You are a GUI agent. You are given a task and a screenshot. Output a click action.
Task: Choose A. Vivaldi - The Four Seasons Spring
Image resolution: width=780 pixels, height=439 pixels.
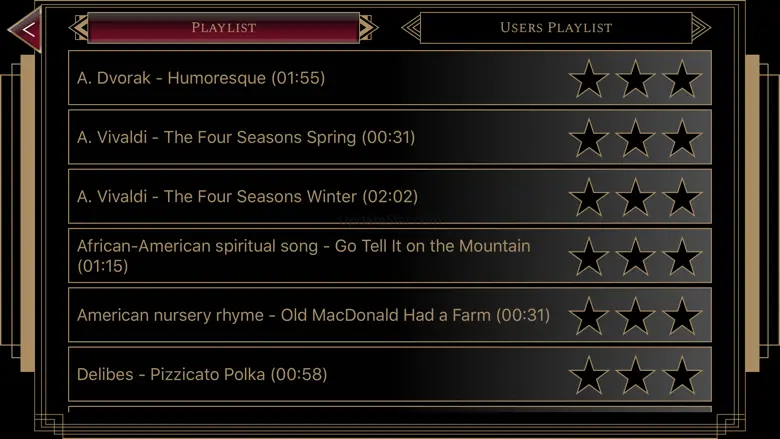click(x=246, y=137)
